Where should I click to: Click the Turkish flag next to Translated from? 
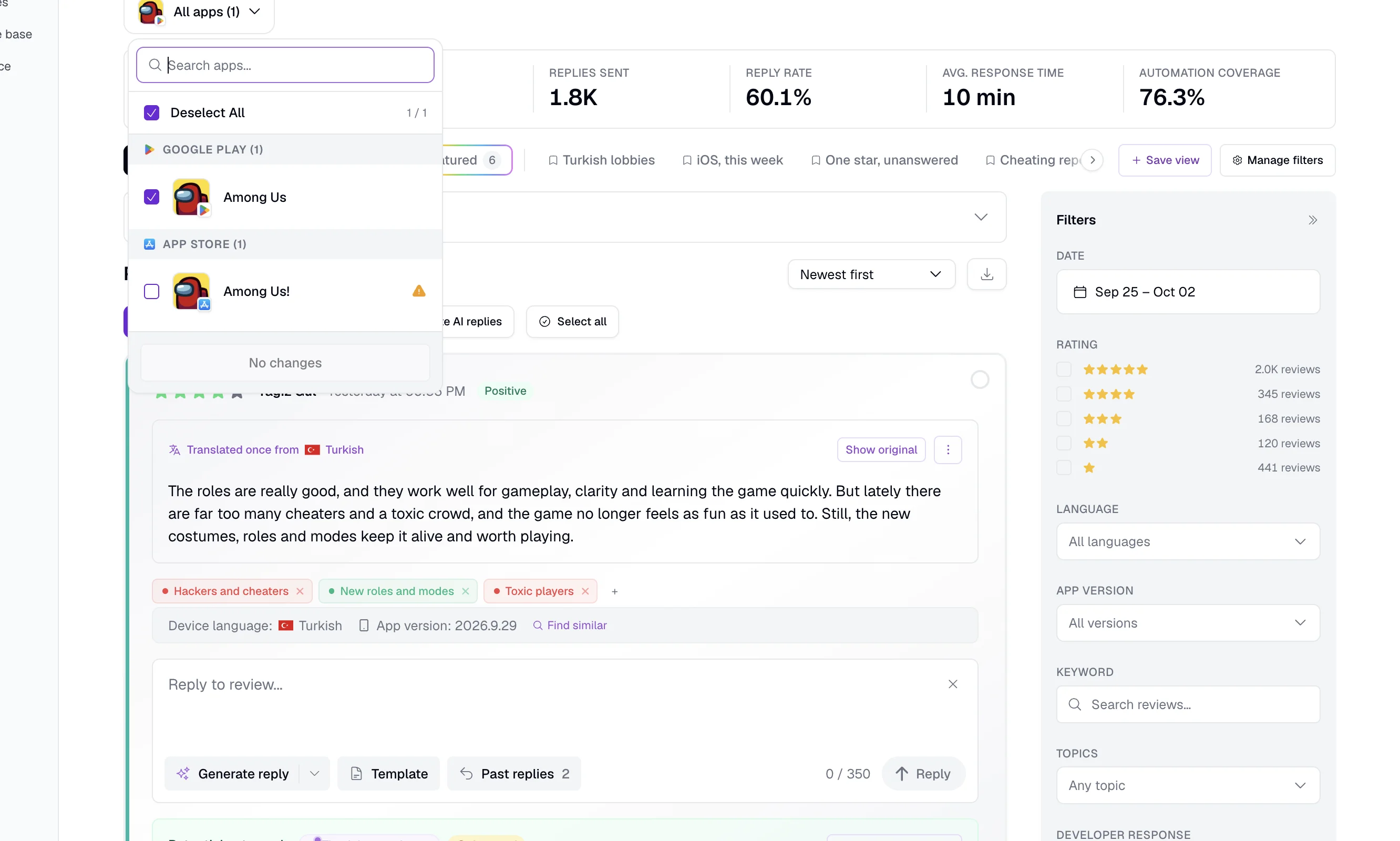[x=312, y=450]
